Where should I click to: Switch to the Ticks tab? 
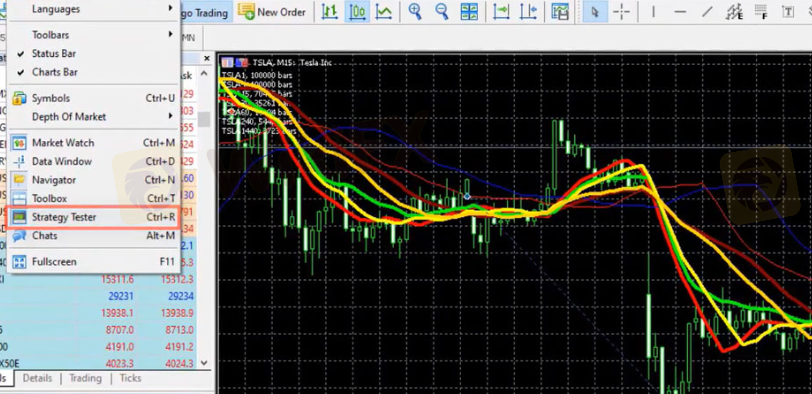coord(130,378)
